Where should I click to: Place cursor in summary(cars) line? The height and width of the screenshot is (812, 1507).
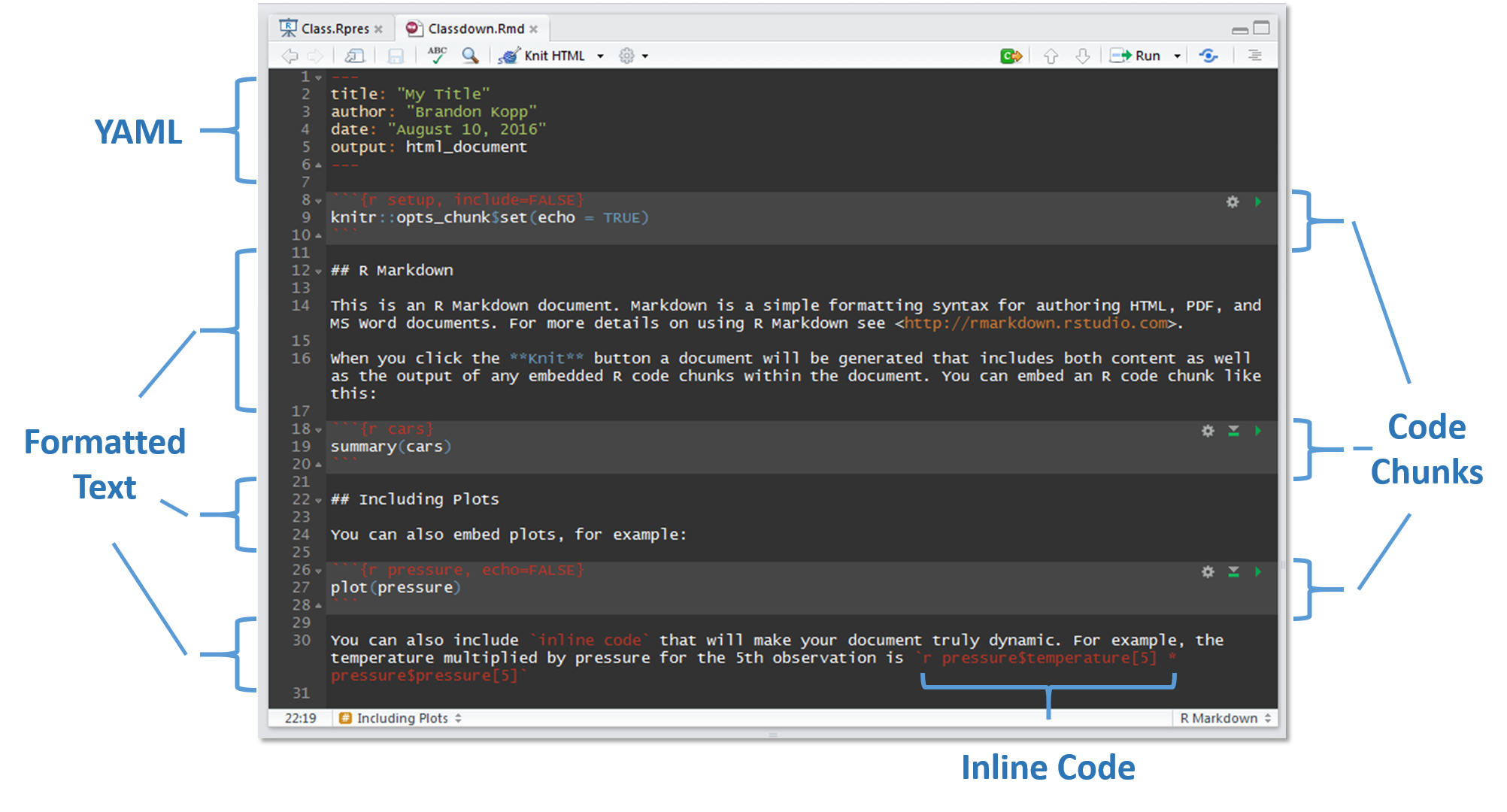point(391,447)
